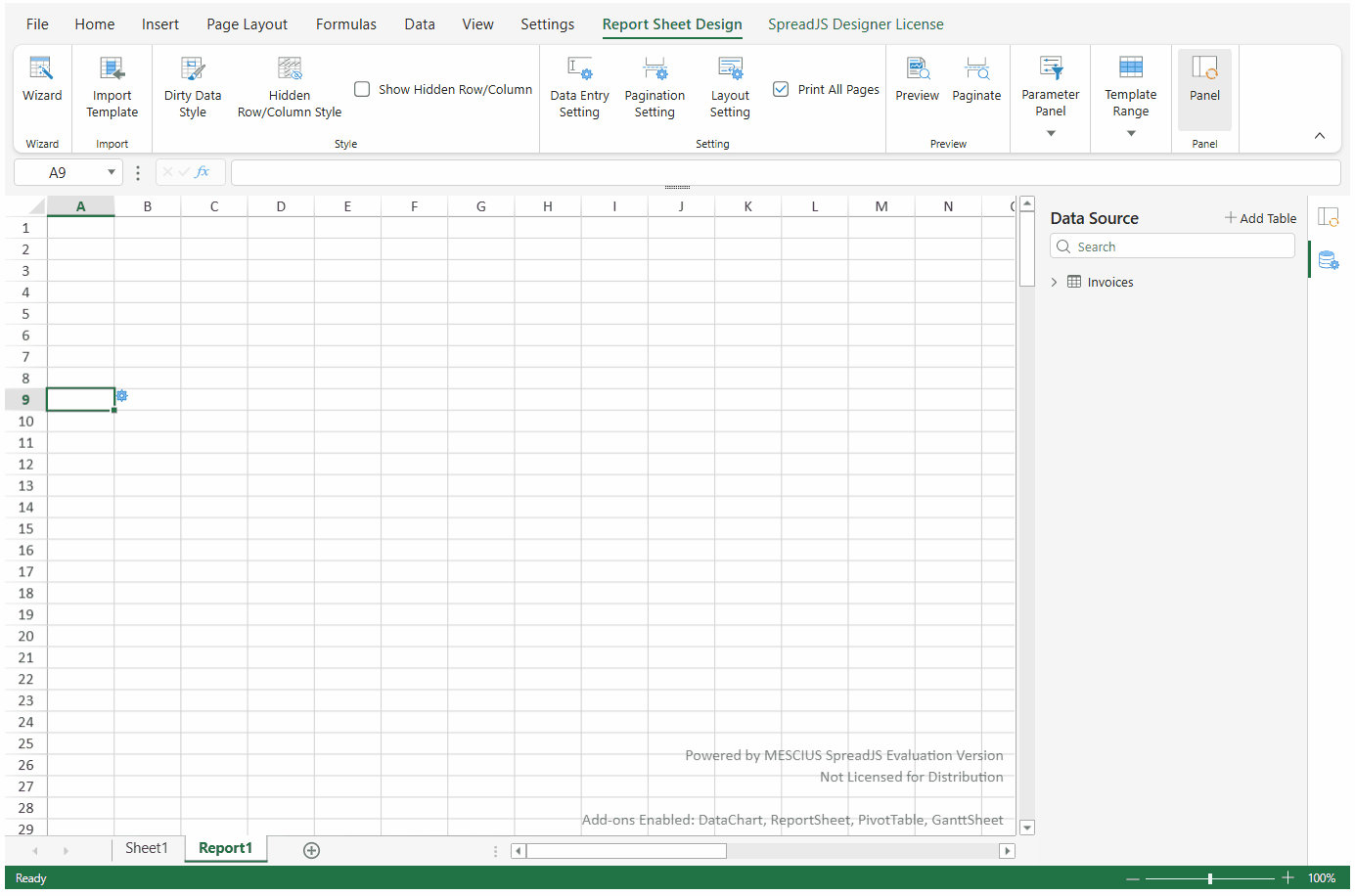Expand the Invoices table node

coord(1054,283)
